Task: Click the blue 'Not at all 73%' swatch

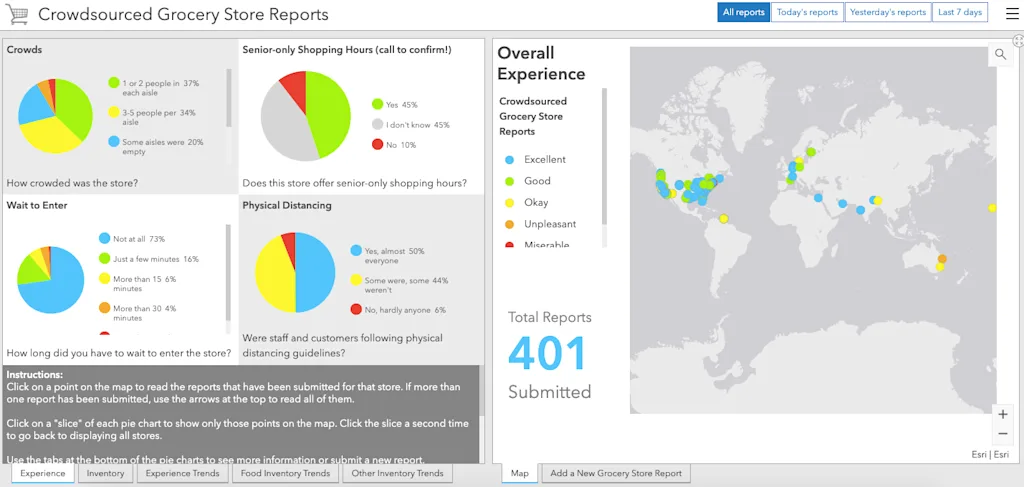Action: [x=104, y=239]
